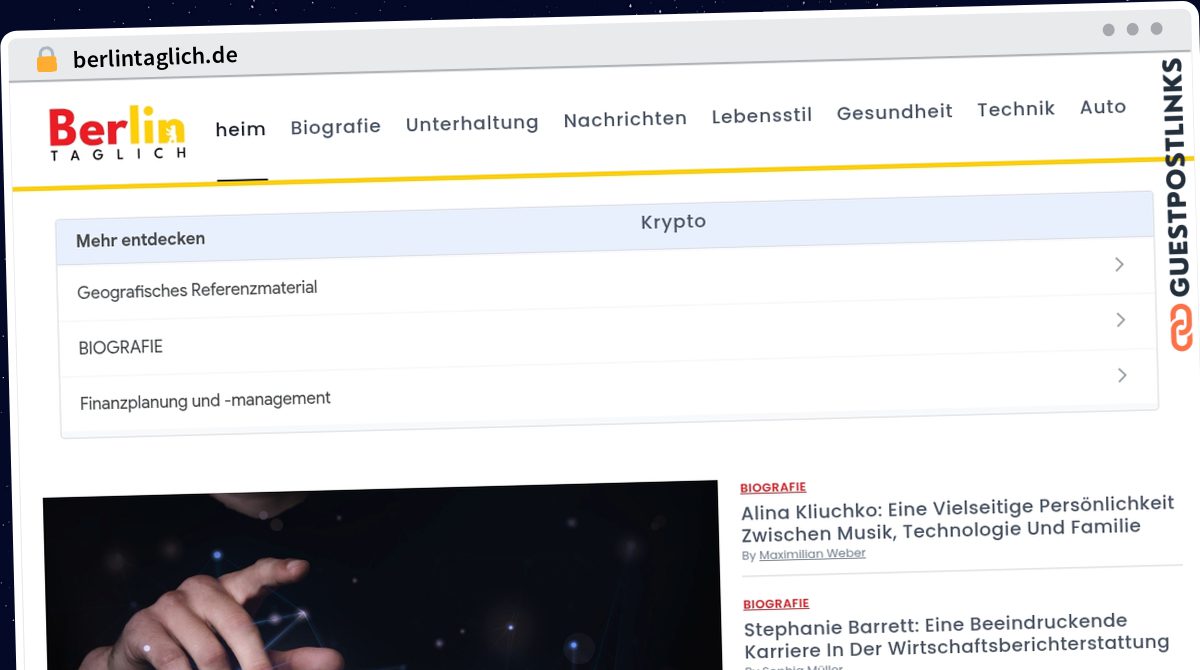Open the Biografie menu item

(x=335, y=127)
